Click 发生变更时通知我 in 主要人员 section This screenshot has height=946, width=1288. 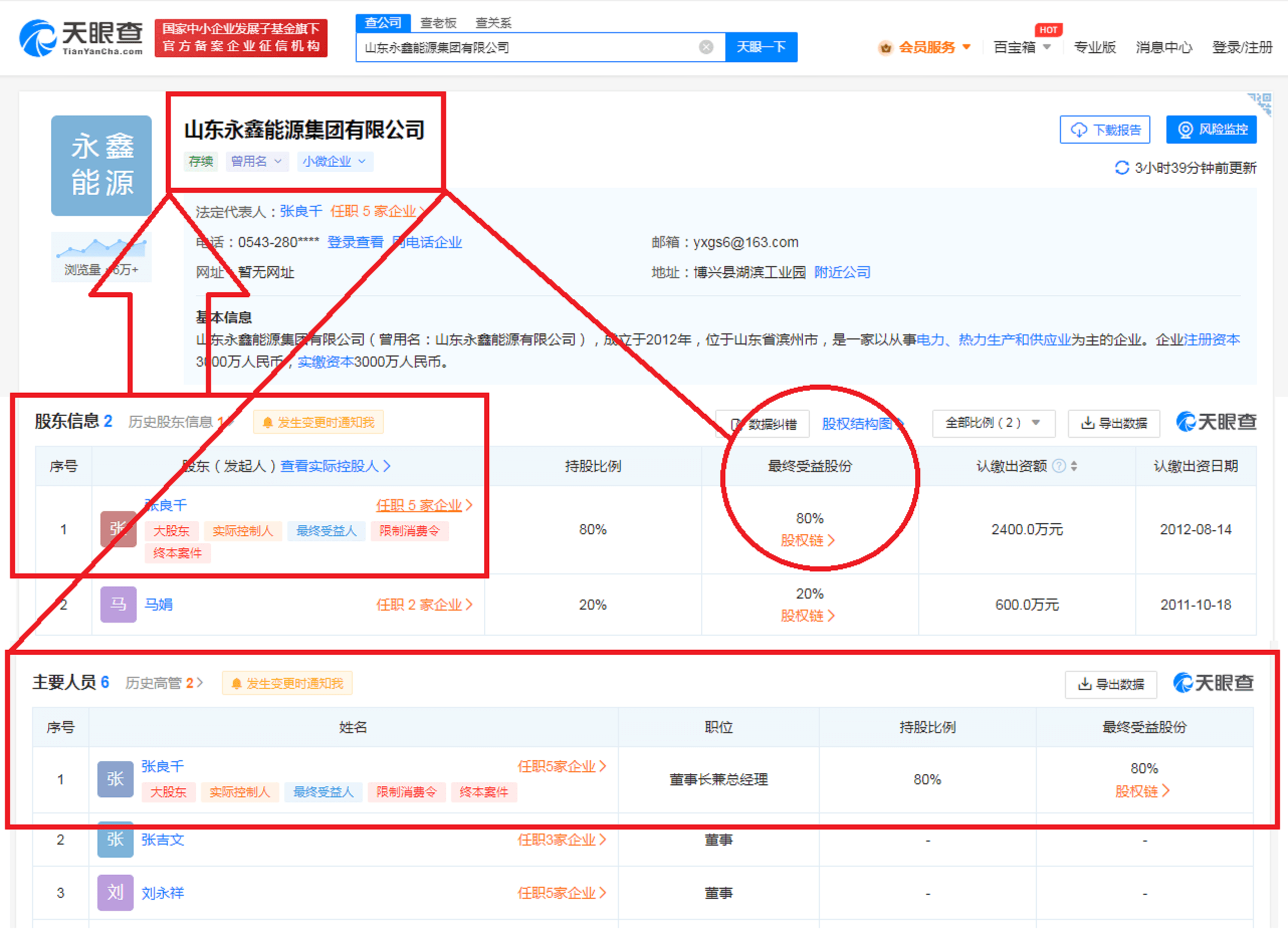pyautogui.click(x=287, y=683)
